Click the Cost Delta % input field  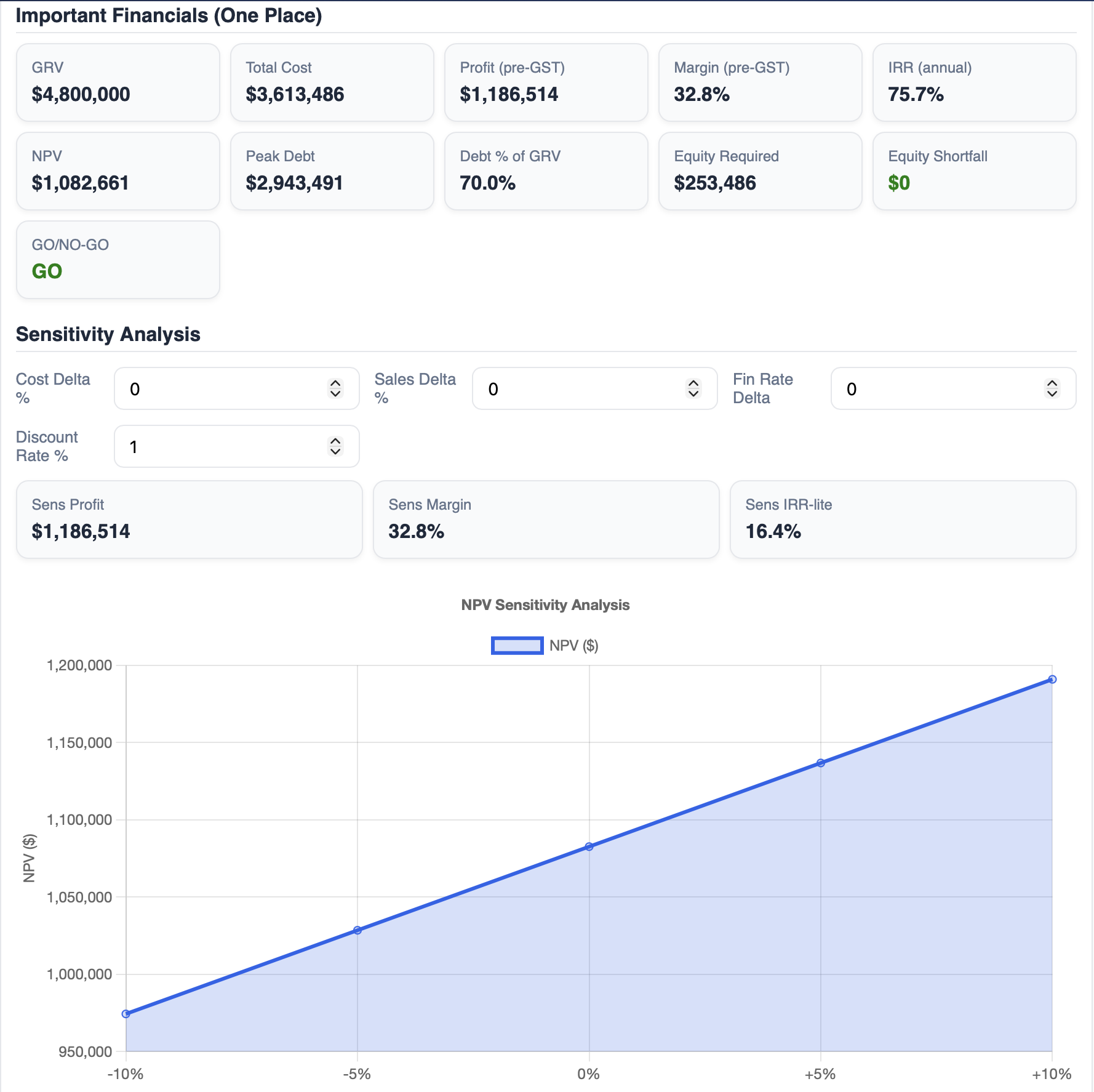click(237, 388)
